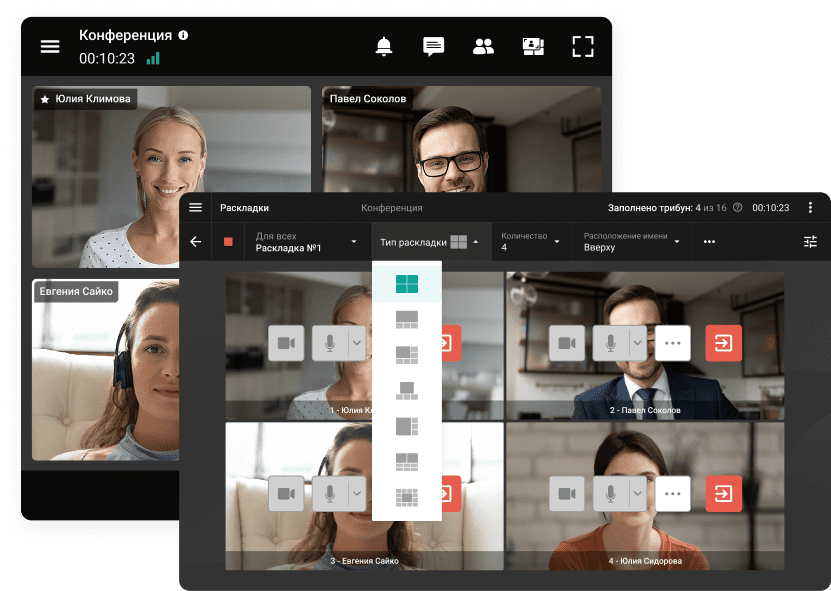Expand the Раскладка №1 dropdown
The image size is (831, 591).
pos(306,242)
